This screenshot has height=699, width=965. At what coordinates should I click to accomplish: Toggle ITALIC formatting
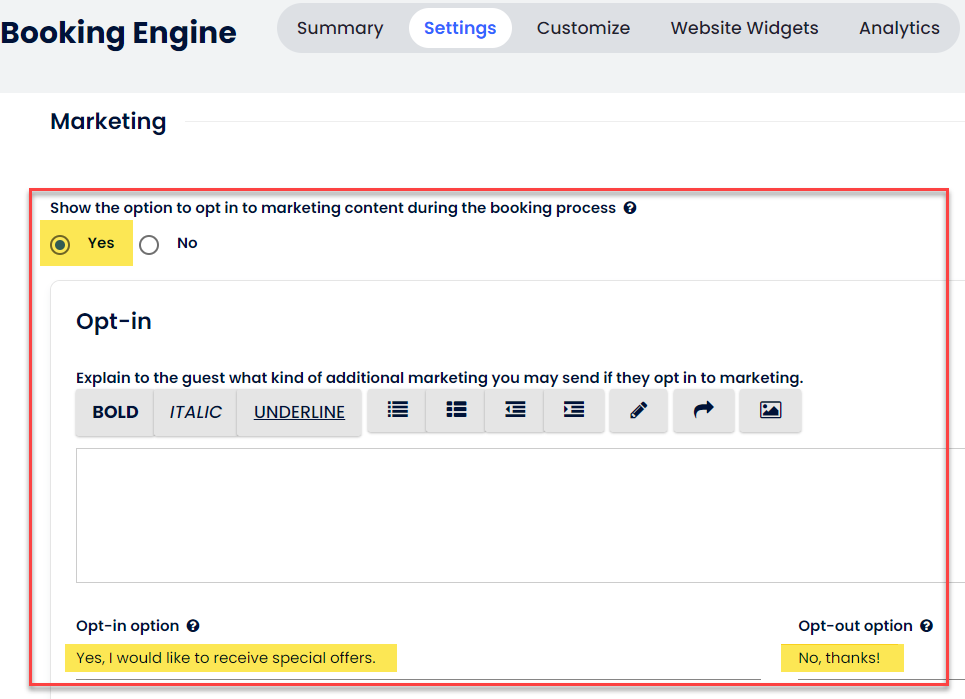[195, 412]
